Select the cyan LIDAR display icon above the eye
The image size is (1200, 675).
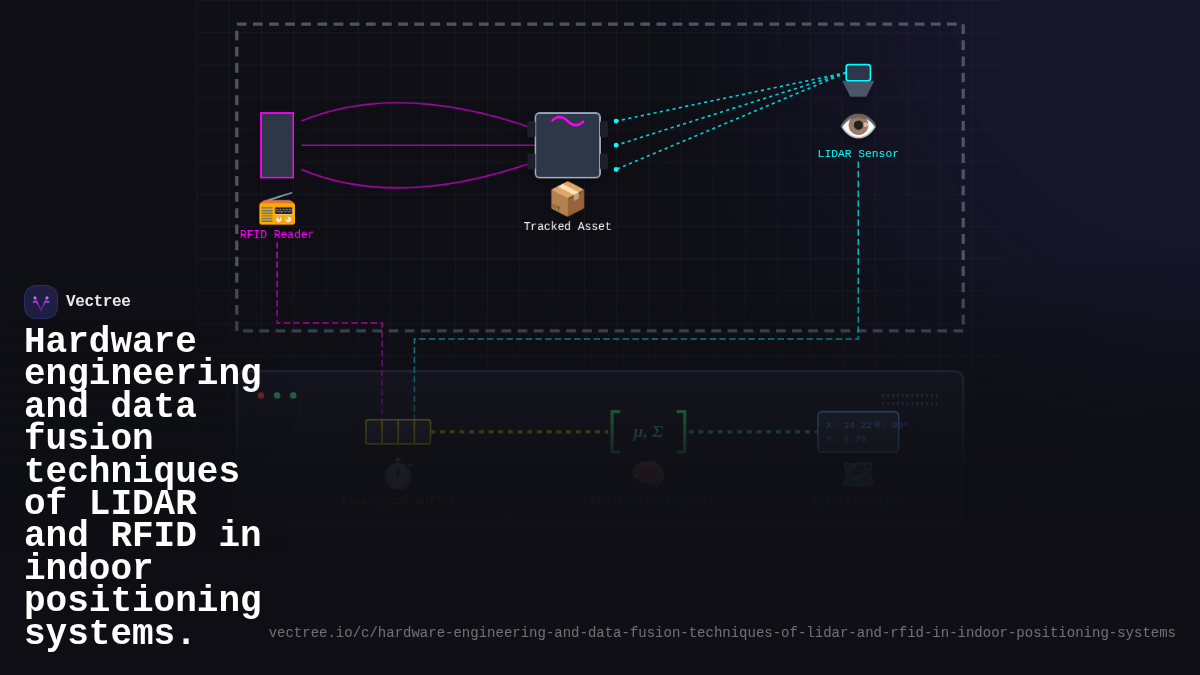coord(858,74)
